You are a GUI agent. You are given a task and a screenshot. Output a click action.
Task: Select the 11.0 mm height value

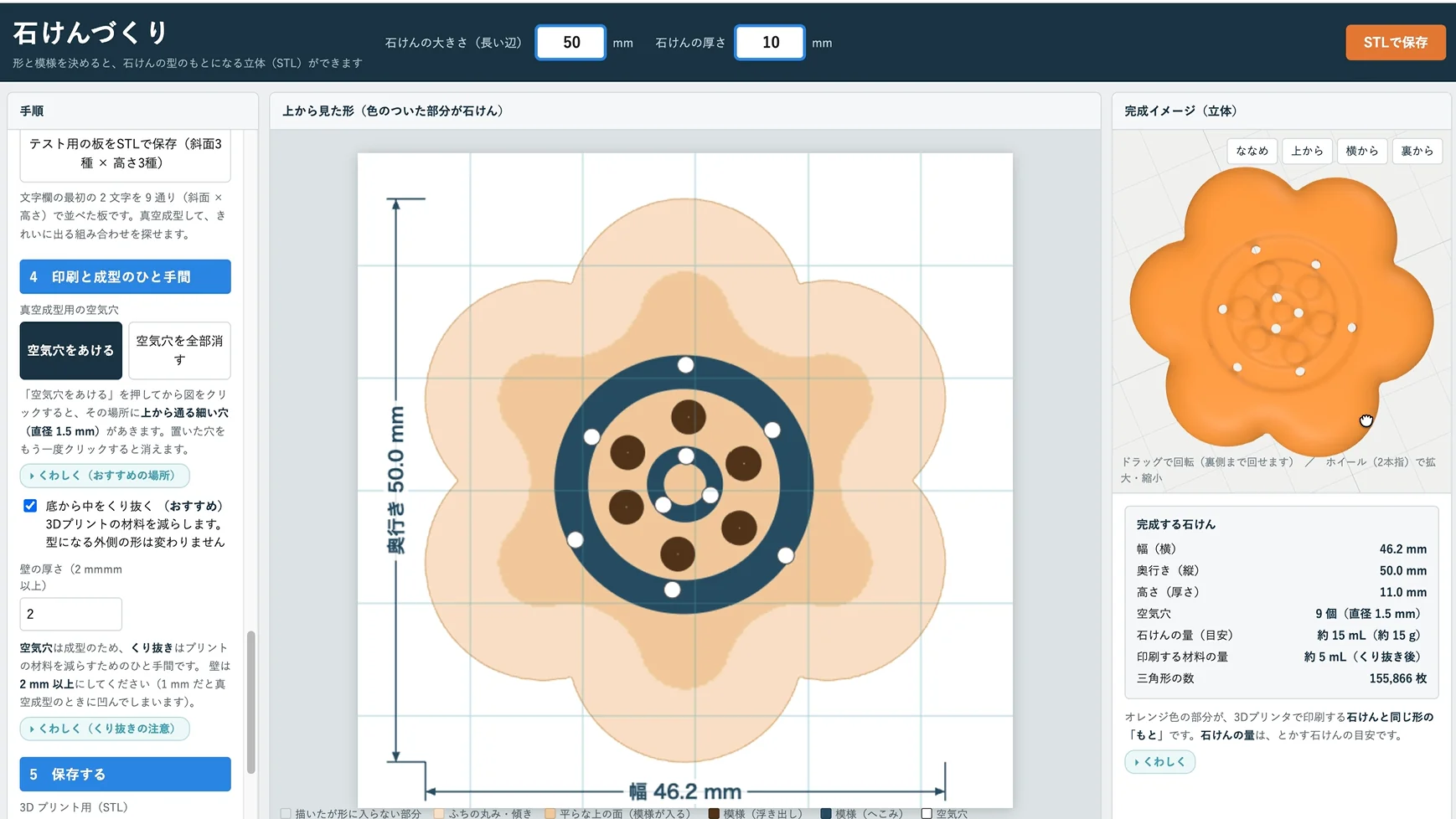(x=1403, y=592)
